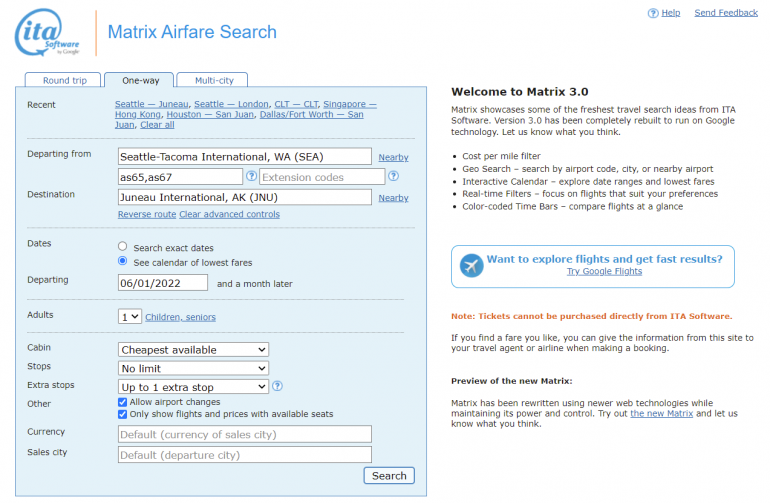Select the Search exact dates option
The width and height of the screenshot is (770, 503).
coord(123,247)
